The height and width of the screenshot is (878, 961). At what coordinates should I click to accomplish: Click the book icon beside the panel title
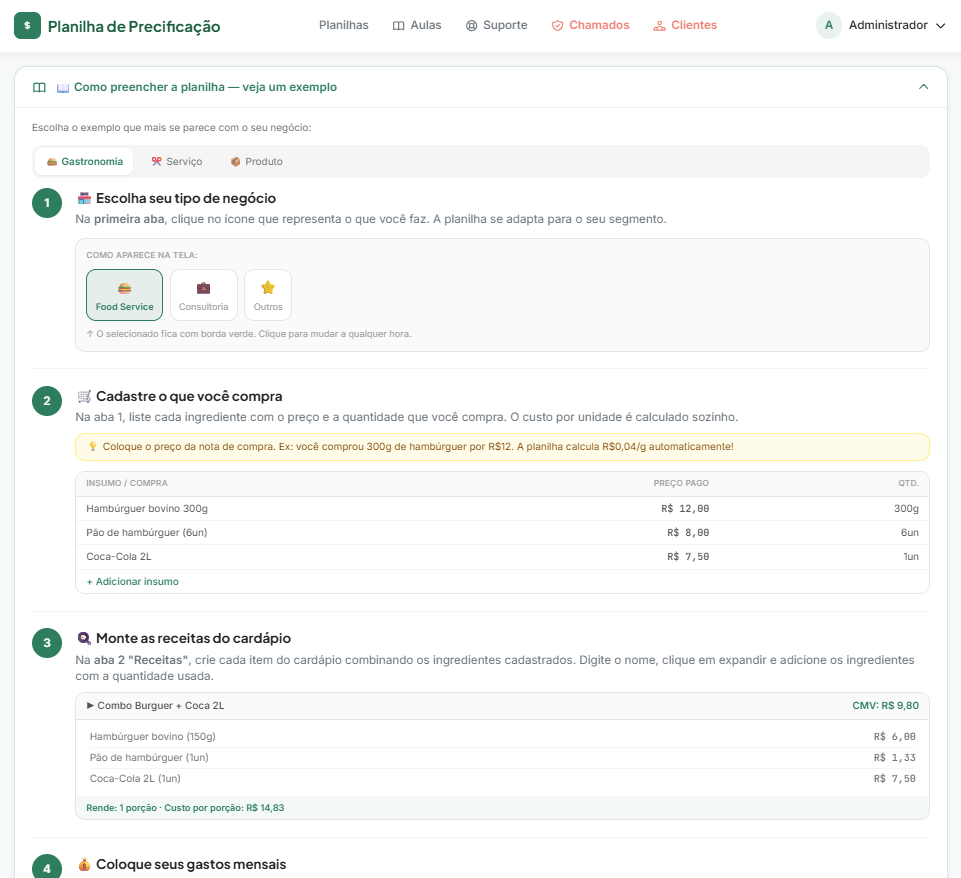pyautogui.click(x=39, y=87)
